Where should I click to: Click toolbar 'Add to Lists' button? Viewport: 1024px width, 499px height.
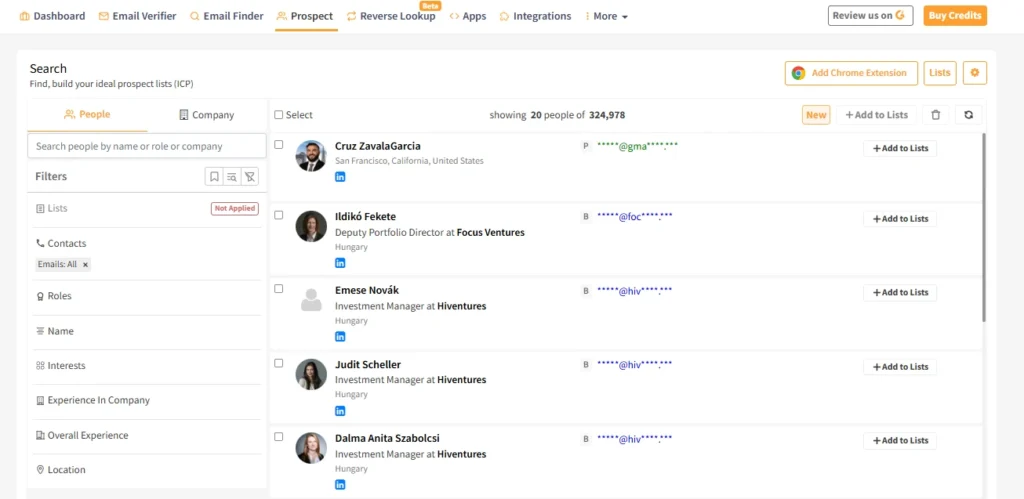coord(876,115)
